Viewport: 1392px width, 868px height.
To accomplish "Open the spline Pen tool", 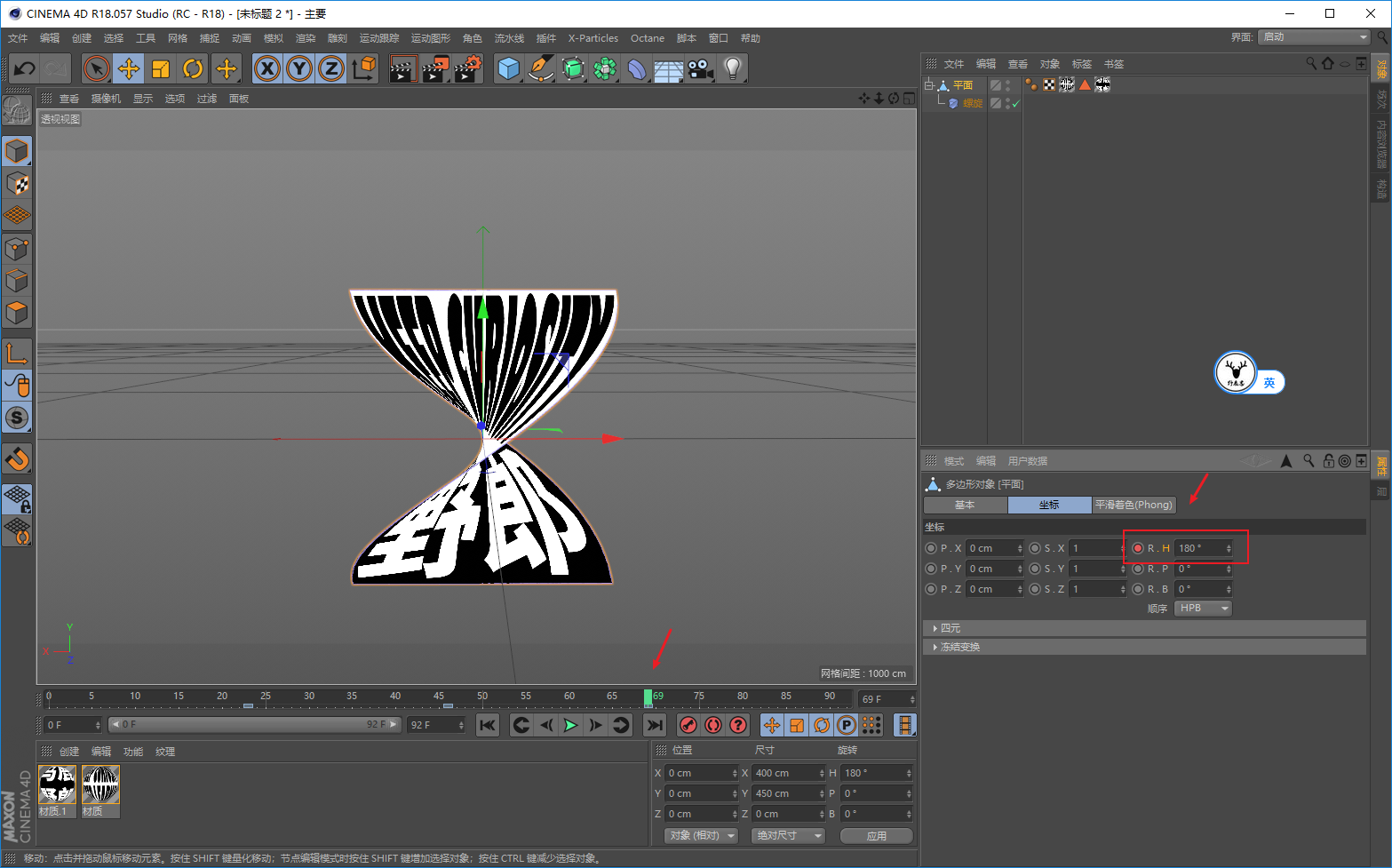I will point(541,68).
